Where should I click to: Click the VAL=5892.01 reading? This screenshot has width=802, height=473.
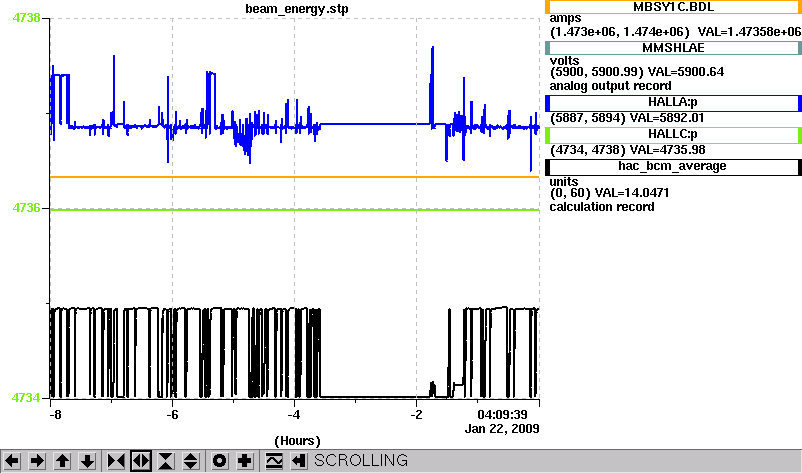pos(667,118)
